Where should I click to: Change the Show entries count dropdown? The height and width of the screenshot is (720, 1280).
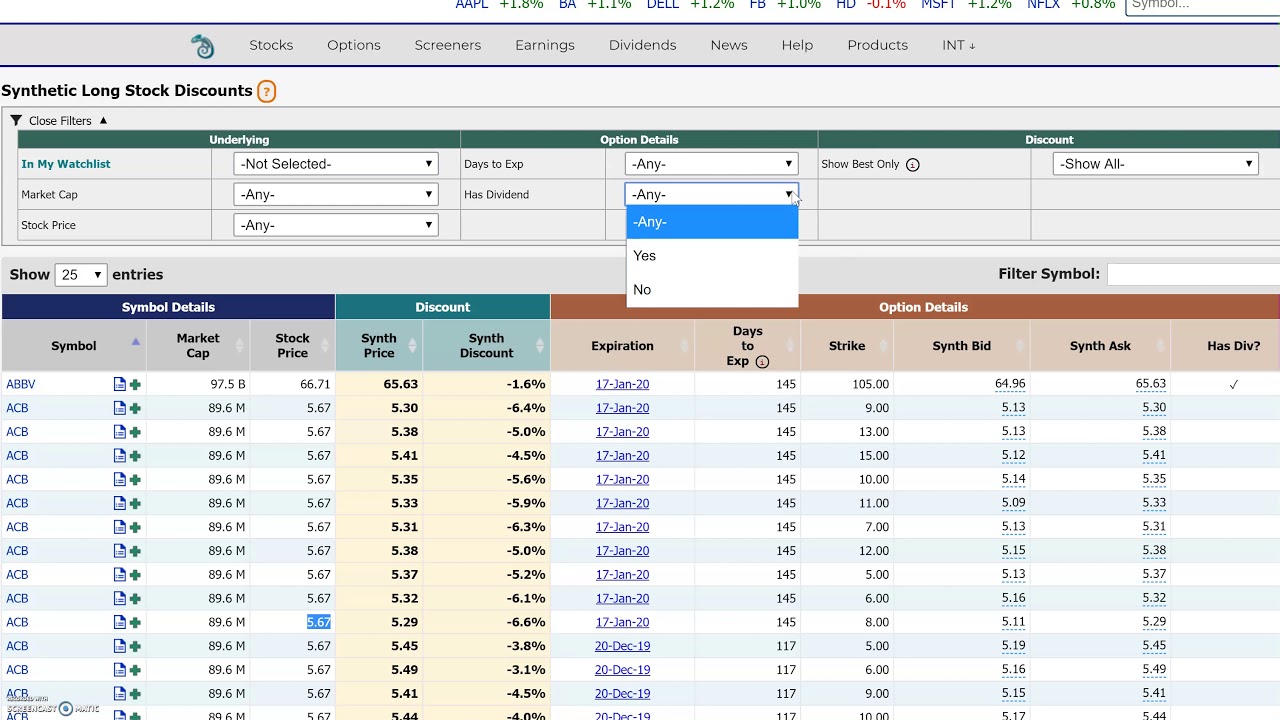point(81,275)
